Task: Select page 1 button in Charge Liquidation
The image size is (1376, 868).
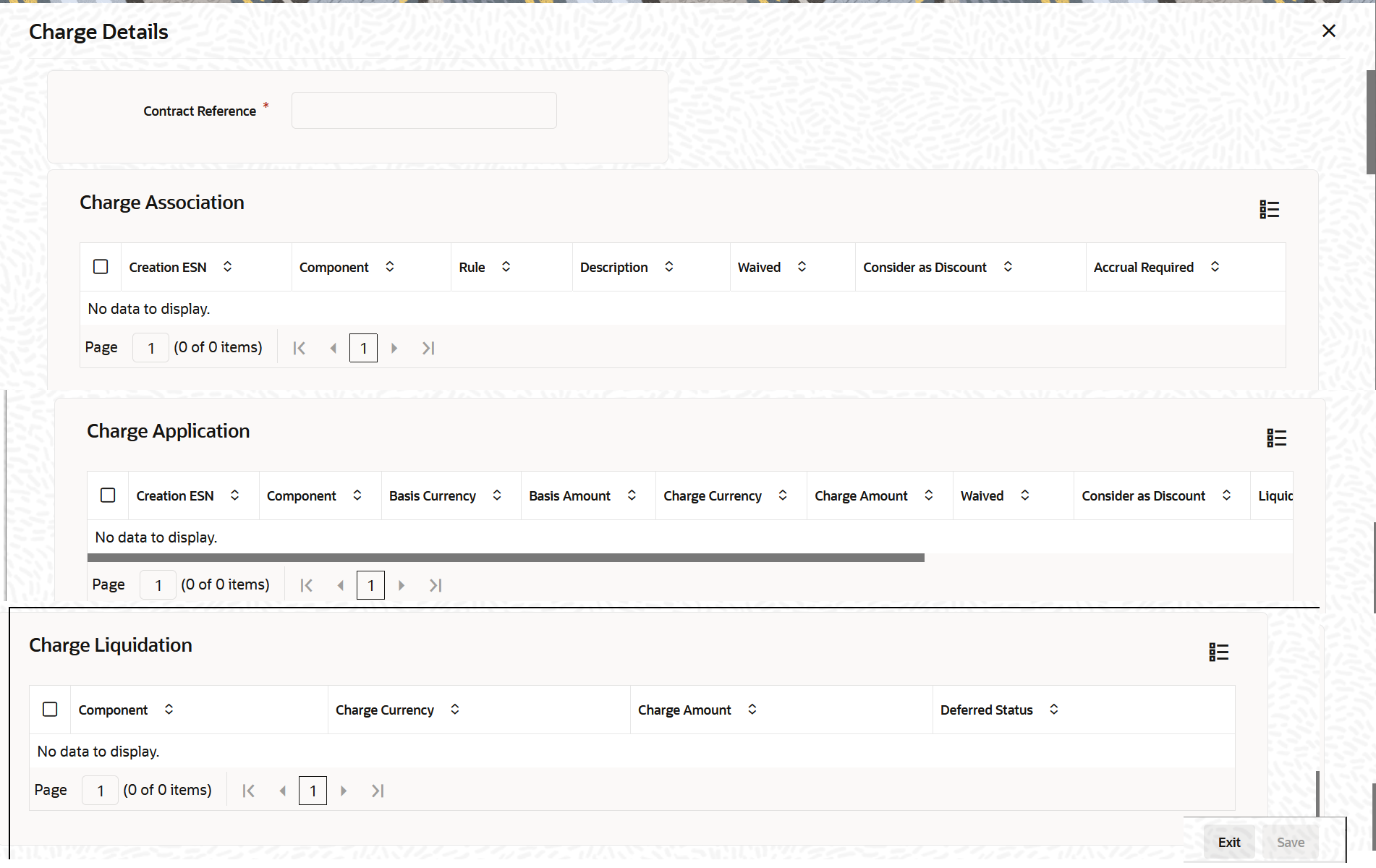Action: click(313, 791)
